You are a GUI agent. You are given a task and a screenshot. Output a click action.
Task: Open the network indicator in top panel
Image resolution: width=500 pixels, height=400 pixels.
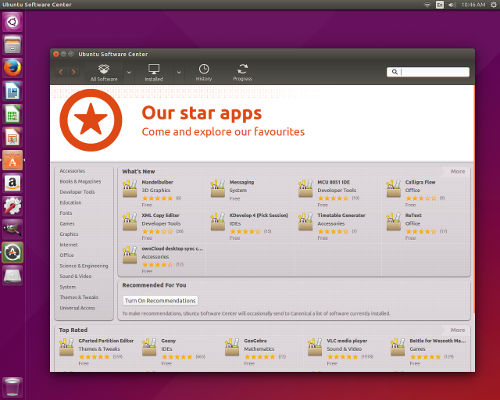tap(427, 5)
